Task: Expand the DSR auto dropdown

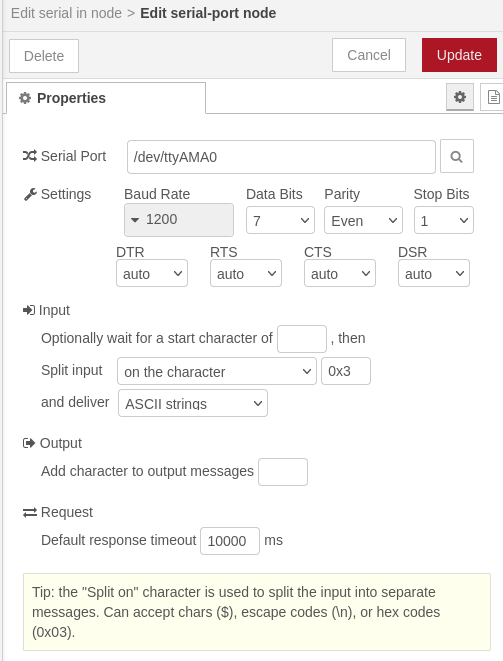Action: [x=434, y=273]
